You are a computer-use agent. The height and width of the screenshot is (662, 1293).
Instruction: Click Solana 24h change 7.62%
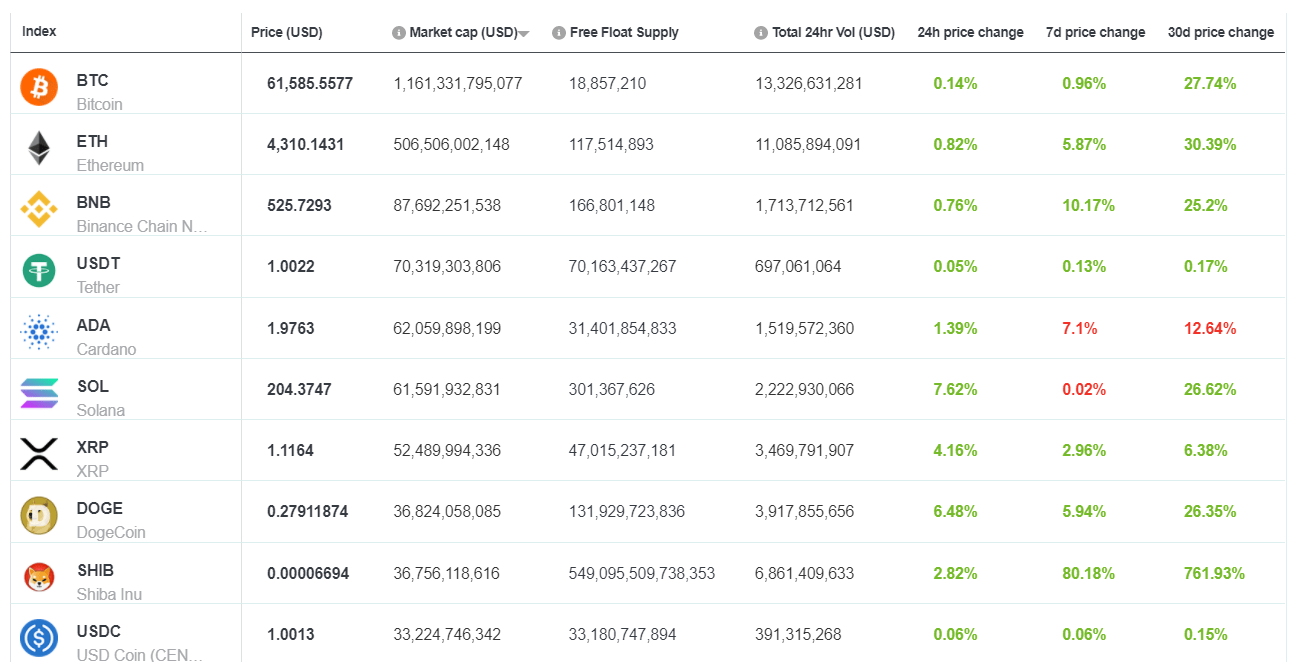click(x=955, y=389)
